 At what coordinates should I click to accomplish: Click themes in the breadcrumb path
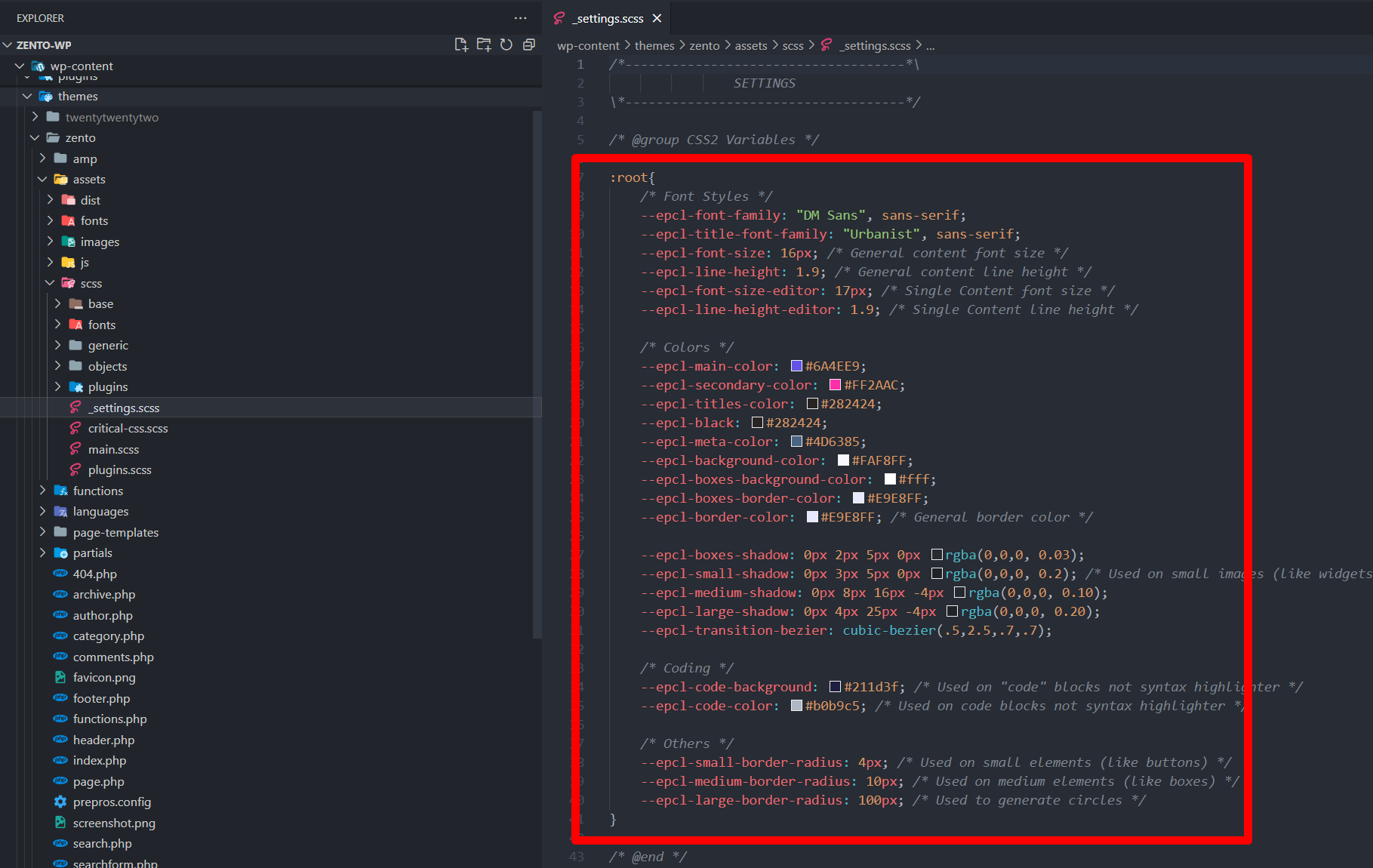pos(654,46)
